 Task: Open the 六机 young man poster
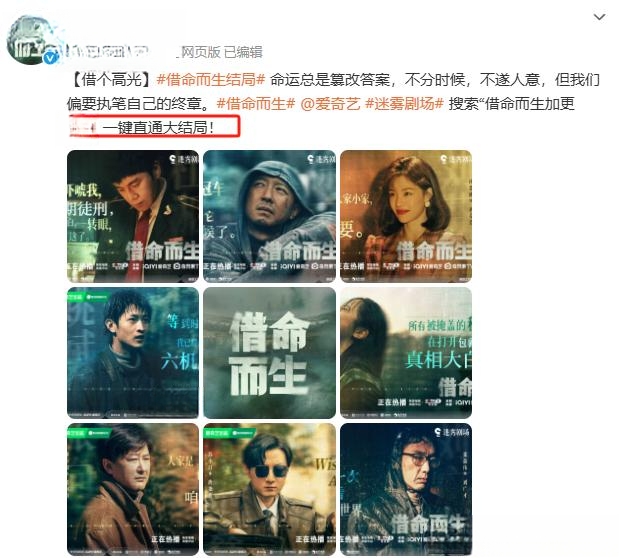click(133, 353)
